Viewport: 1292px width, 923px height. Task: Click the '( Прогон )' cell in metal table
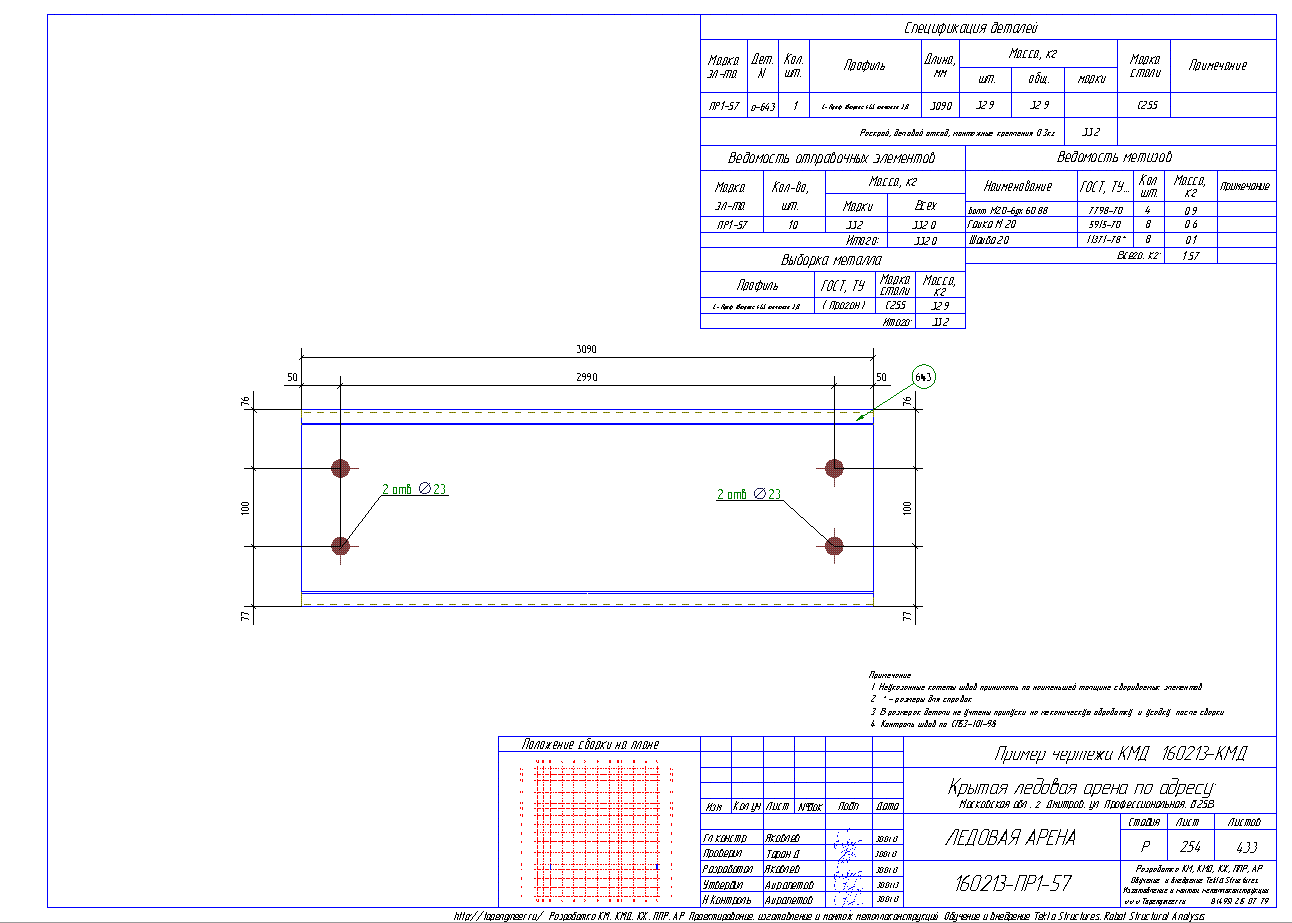pos(844,306)
